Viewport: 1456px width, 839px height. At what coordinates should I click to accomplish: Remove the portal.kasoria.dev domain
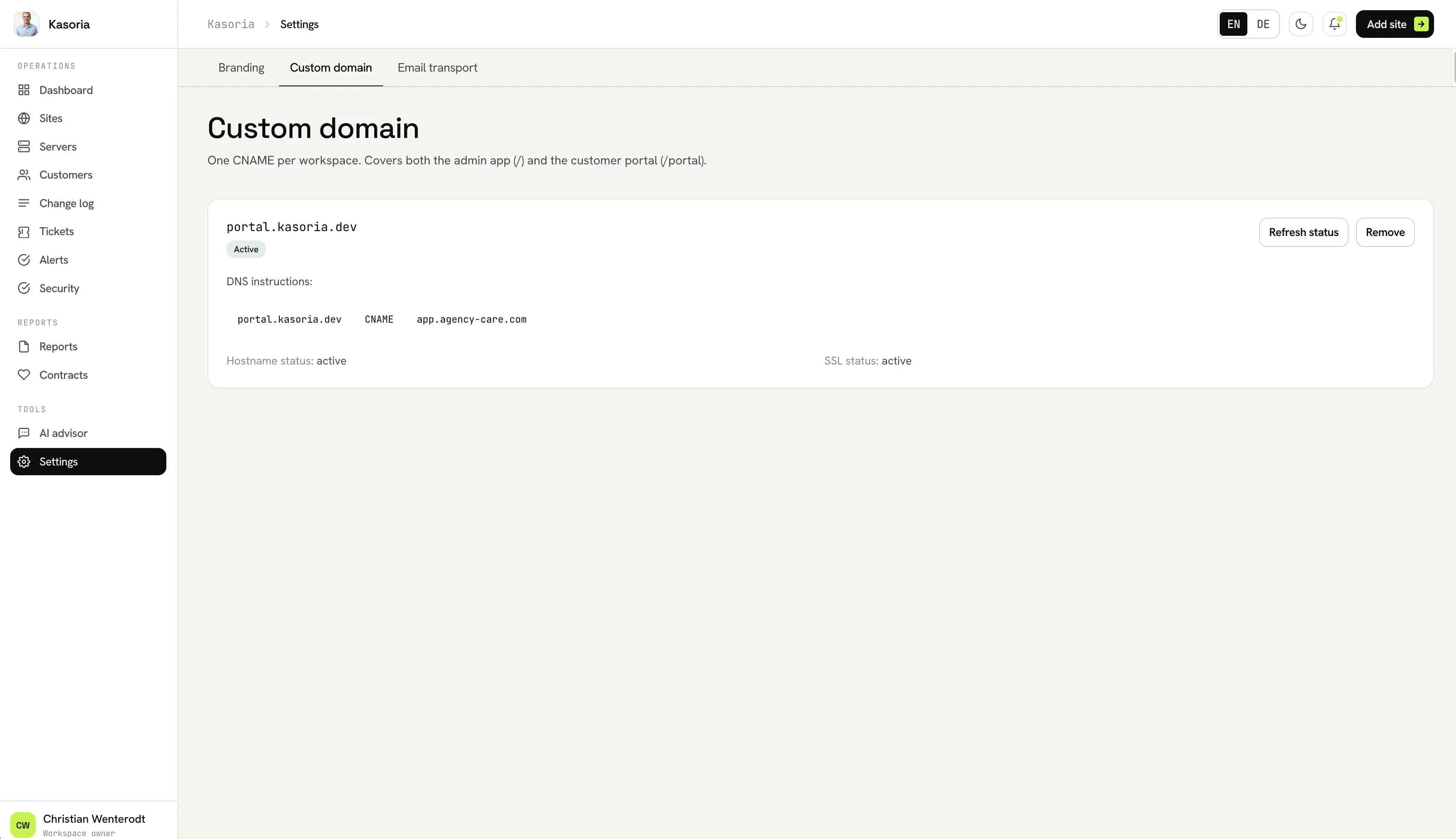click(x=1384, y=232)
